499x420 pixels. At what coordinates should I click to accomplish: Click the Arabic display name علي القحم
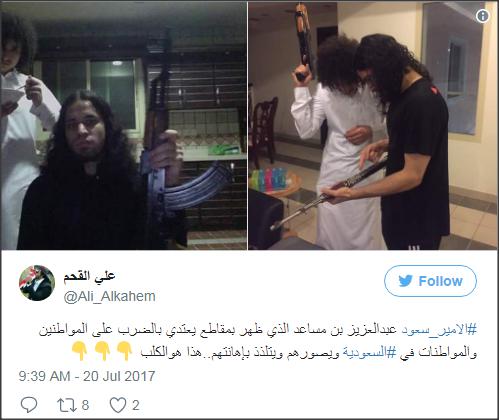(x=89, y=276)
